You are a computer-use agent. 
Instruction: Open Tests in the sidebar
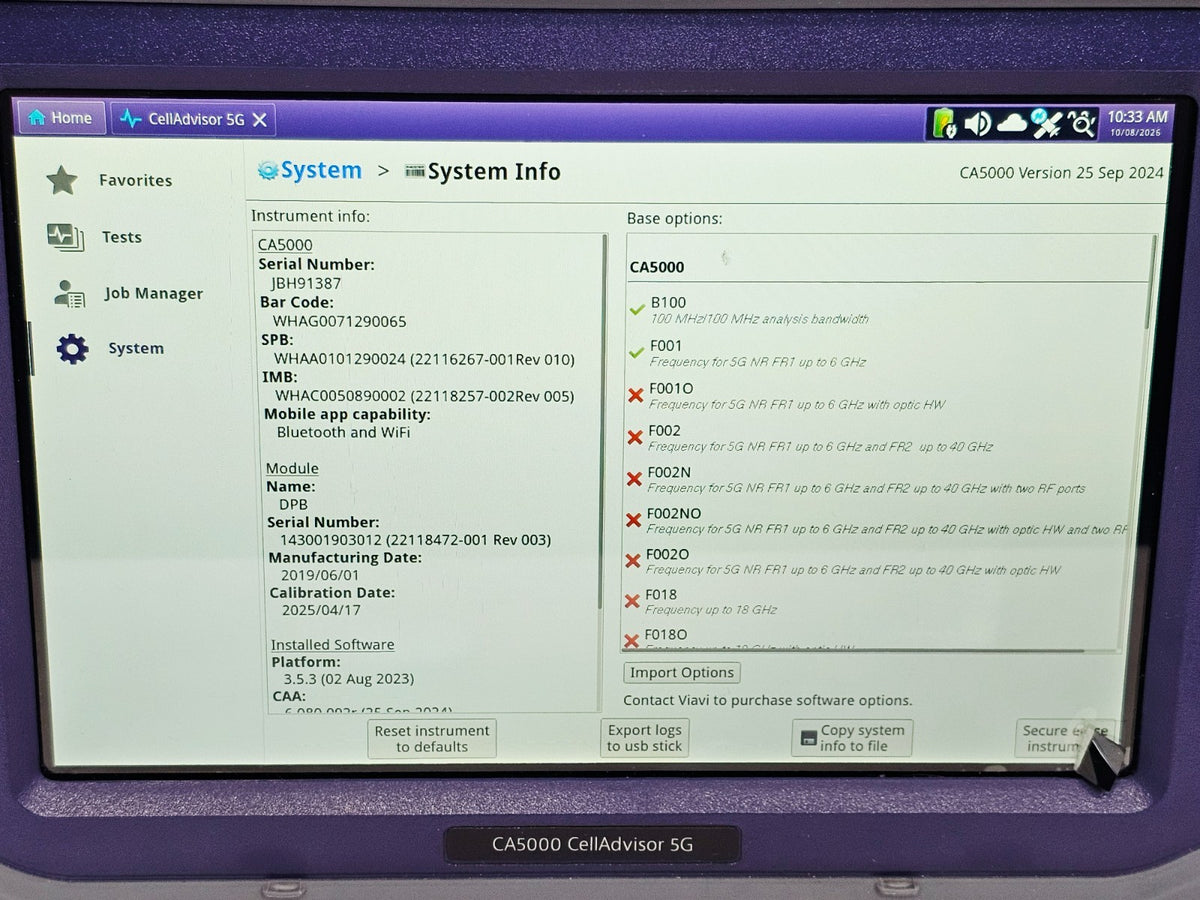pyautogui.click(x=122, y=237)
